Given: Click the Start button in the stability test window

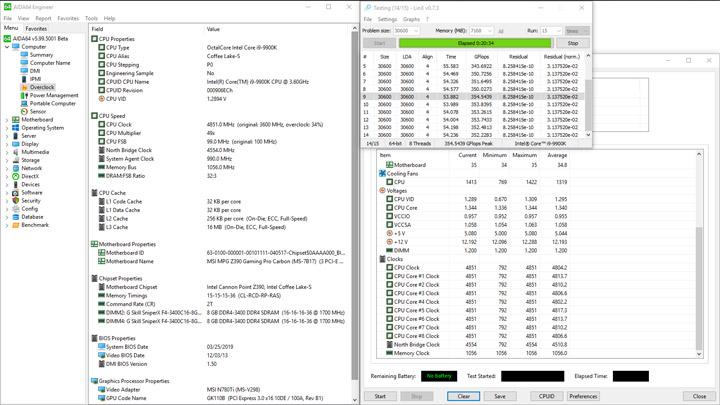Looking at the screenshot, I should tap(380, 396).
